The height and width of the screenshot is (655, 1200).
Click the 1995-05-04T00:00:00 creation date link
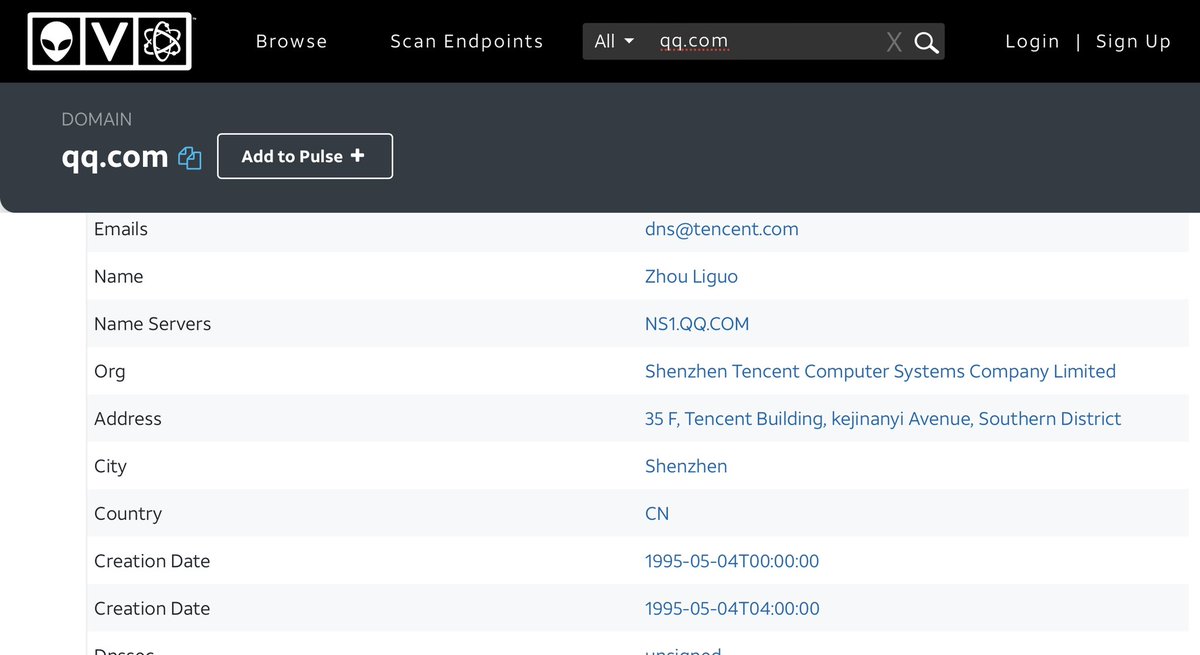click(x=731, y=561)
